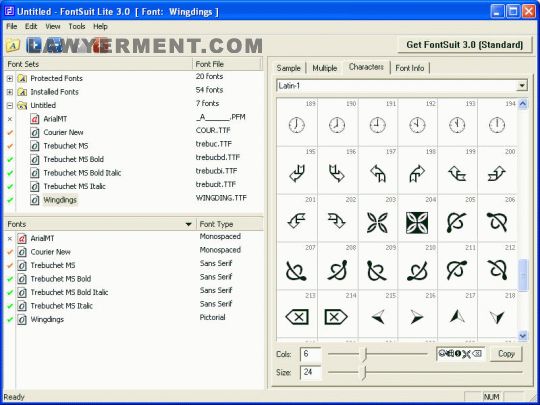This screenshot has height=405, width=540.
Task: Toggle Wingdings check mark in Font Sets
Action: click(10, 200)
